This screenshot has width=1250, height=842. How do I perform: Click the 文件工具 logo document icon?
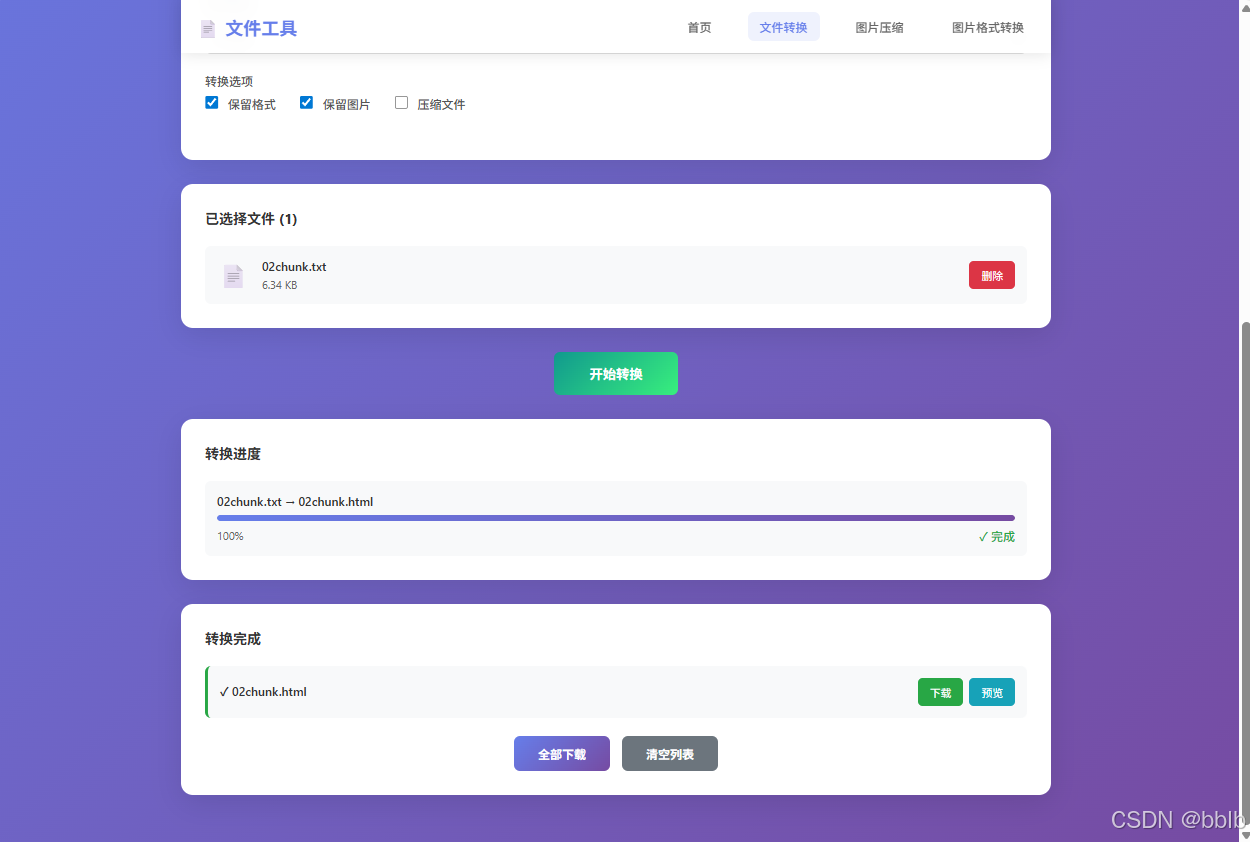(207, 28)
